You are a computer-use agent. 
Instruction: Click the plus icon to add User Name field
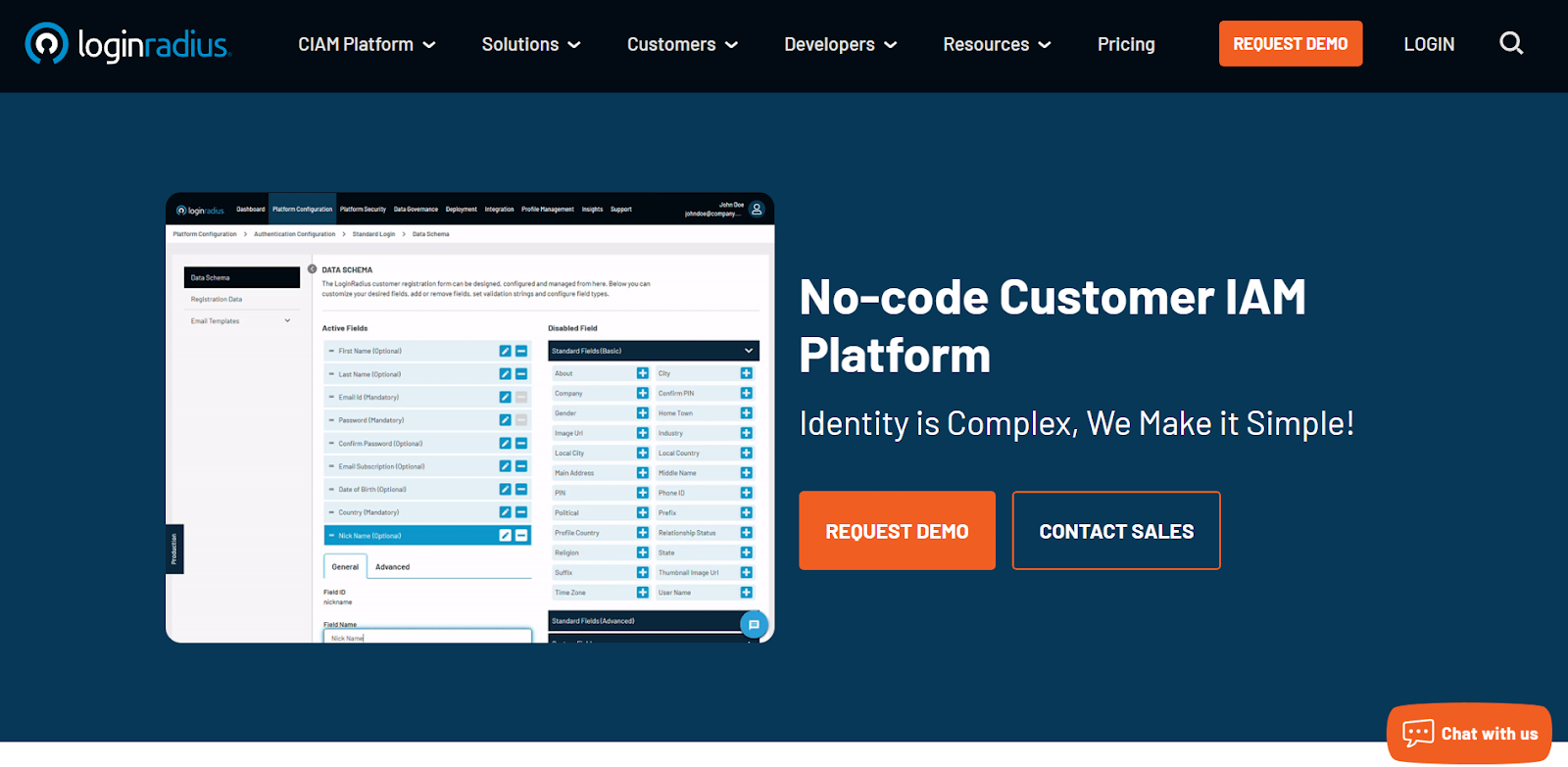click(x=746, y=593)
